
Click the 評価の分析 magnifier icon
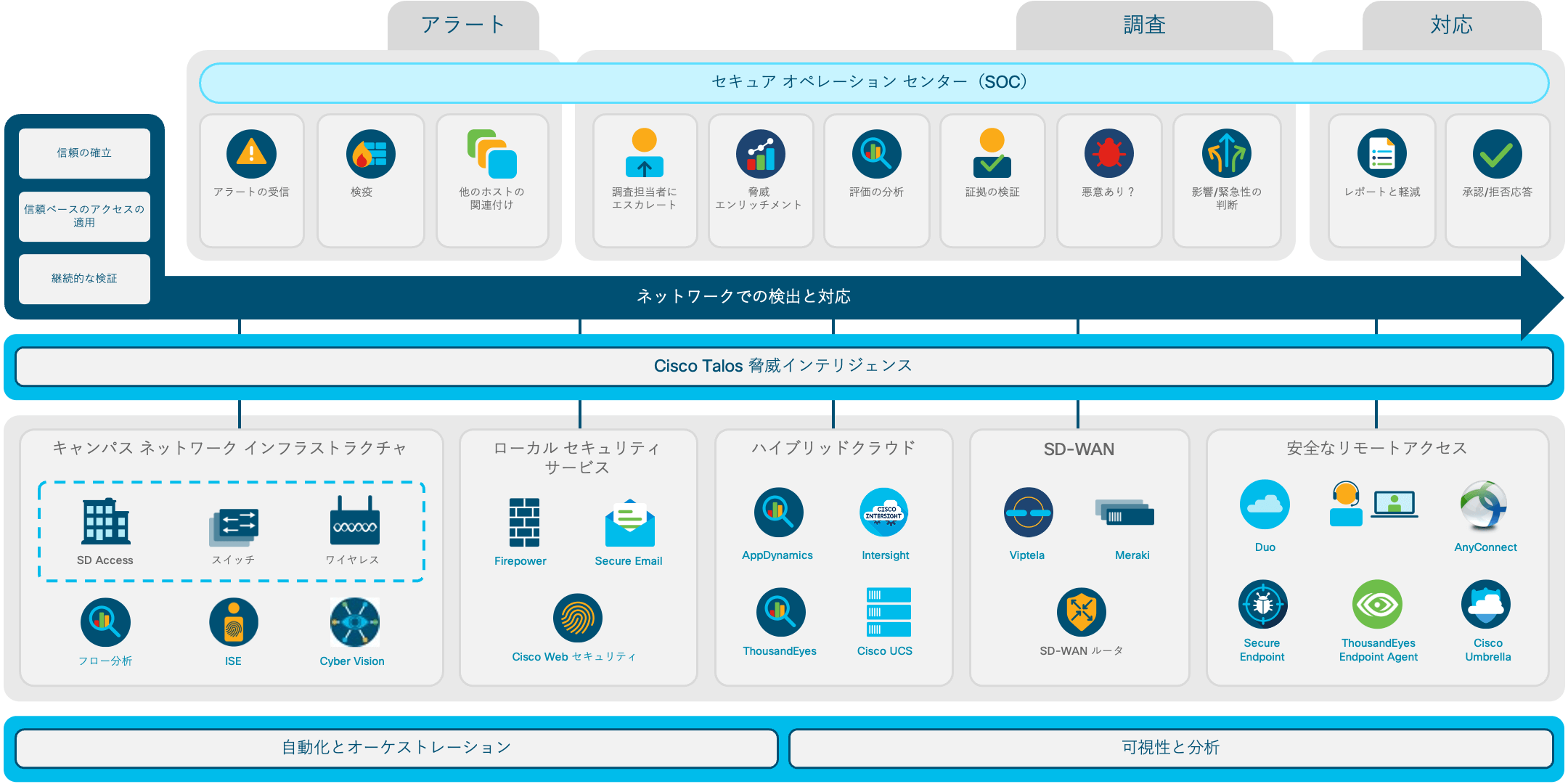(x=877, y=154)
